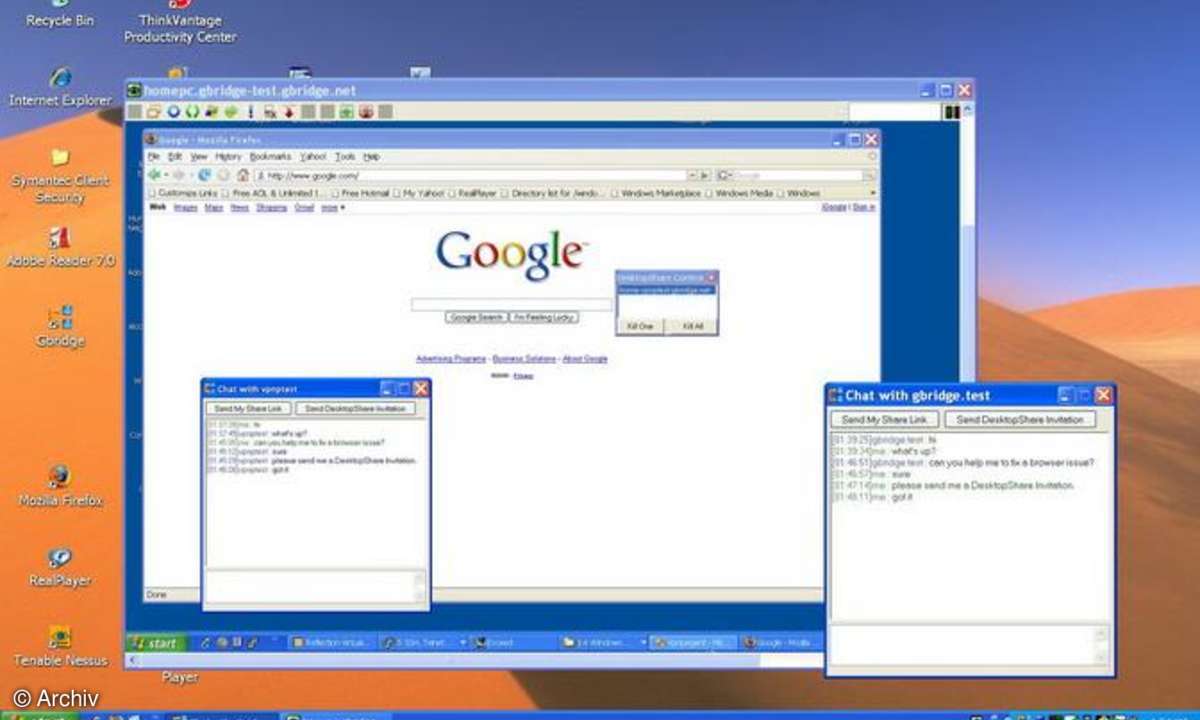
Task: Click the Google Search button
Action: point(476,317)
